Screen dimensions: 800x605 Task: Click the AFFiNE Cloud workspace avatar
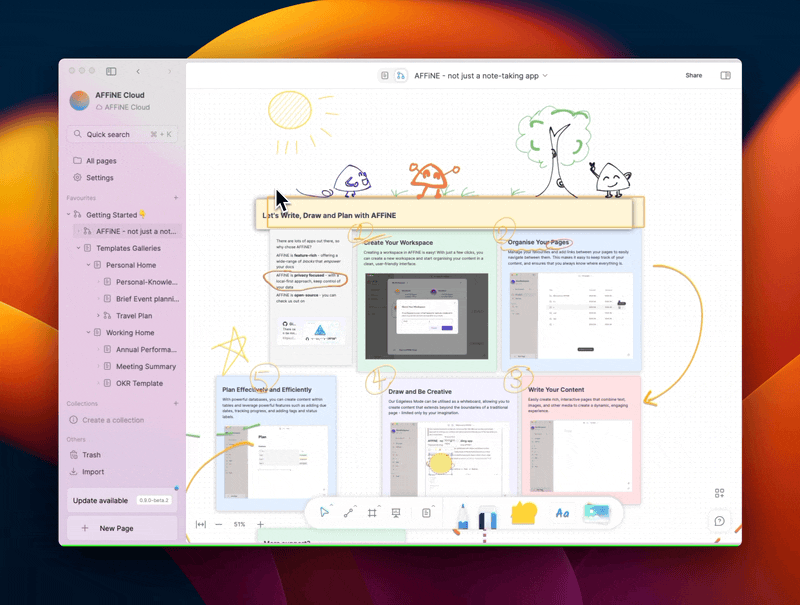[x=79, y=100]
